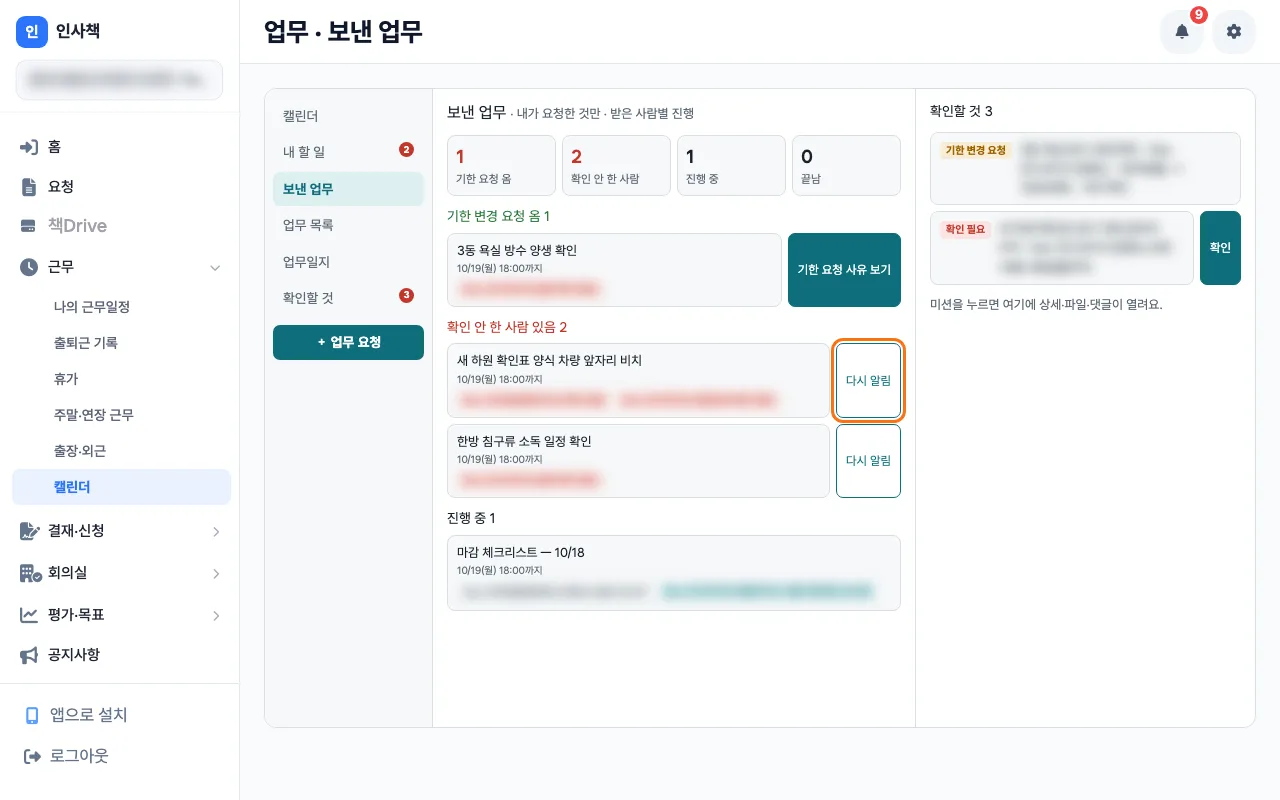Open settings gear icon
Viewport: 1280px width, 800px height.
[x=1234, y=32]
